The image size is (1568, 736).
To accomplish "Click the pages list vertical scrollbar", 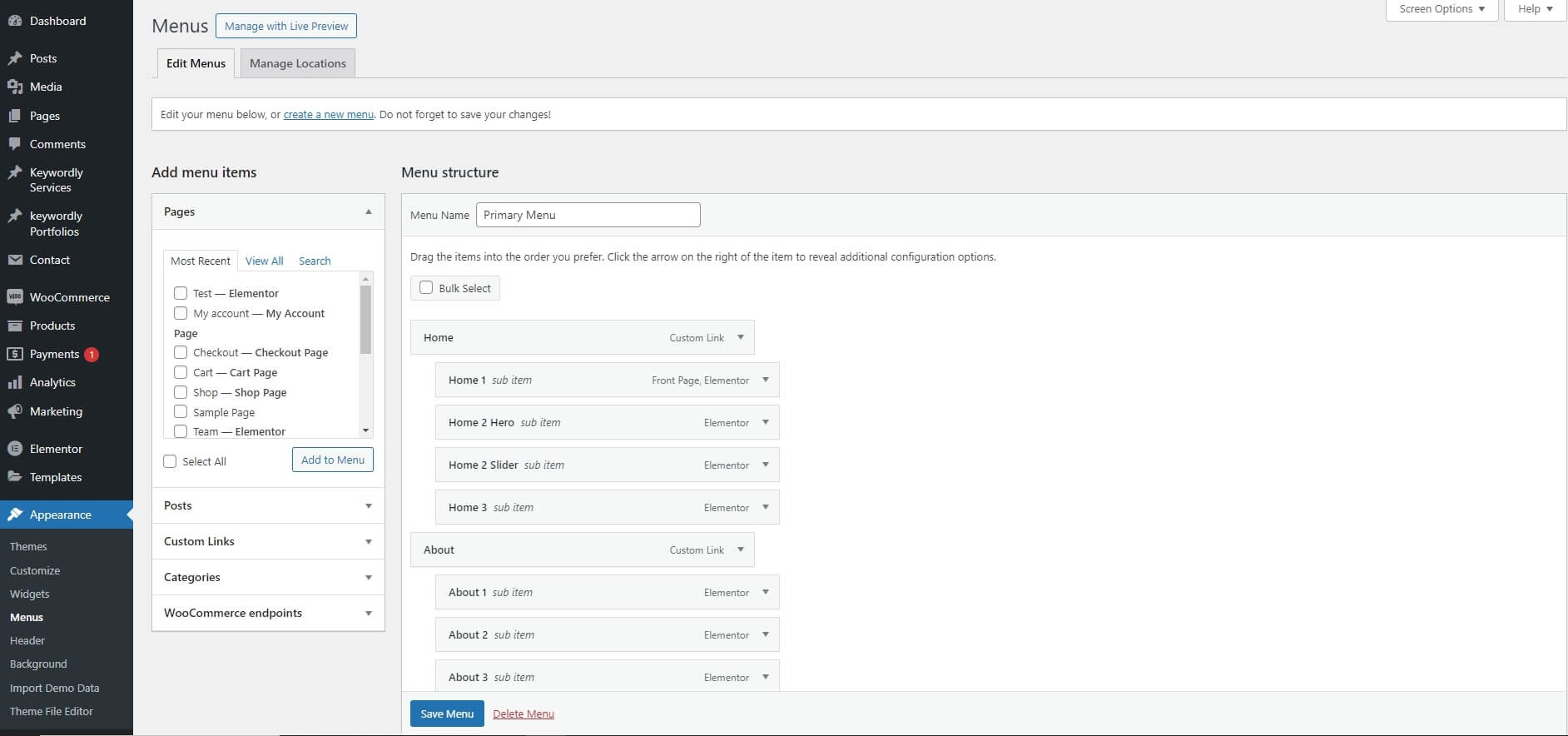I will (365, 321).
